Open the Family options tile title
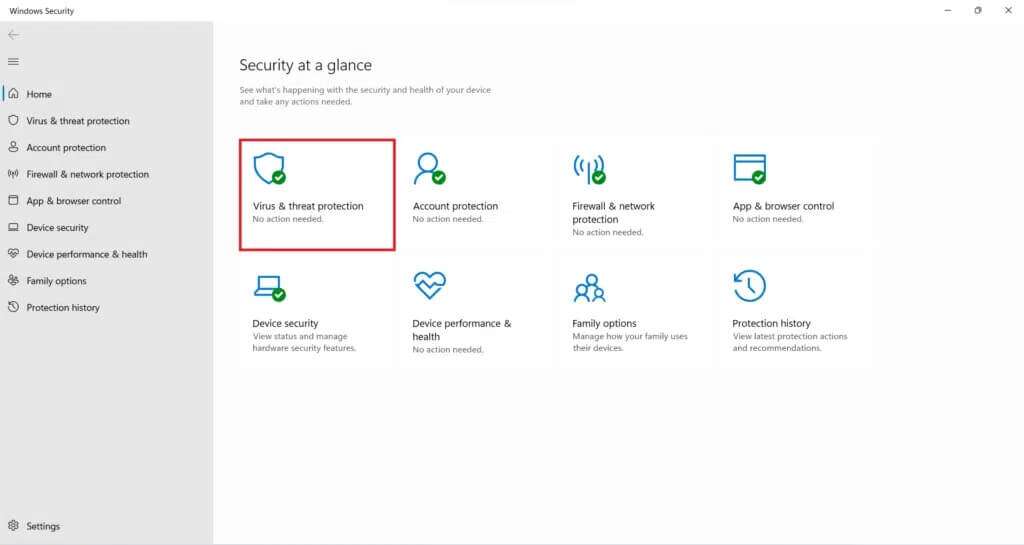The image size is (1024, 545). coord(604,323)
